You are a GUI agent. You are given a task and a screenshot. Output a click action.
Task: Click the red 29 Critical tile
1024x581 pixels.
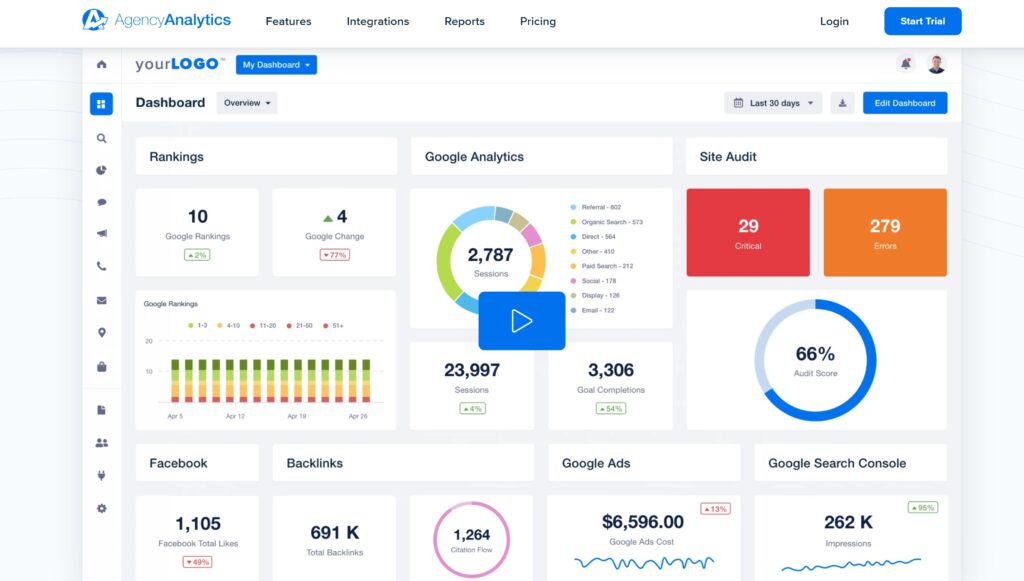coord(748,232)
